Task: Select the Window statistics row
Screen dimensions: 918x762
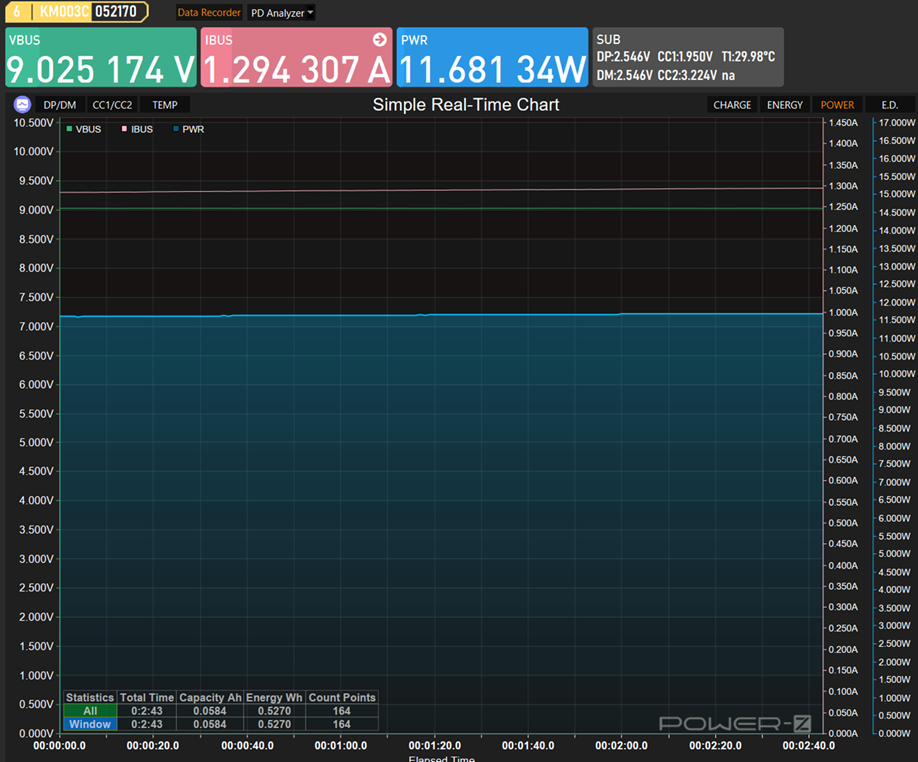Action: (90, 724)
